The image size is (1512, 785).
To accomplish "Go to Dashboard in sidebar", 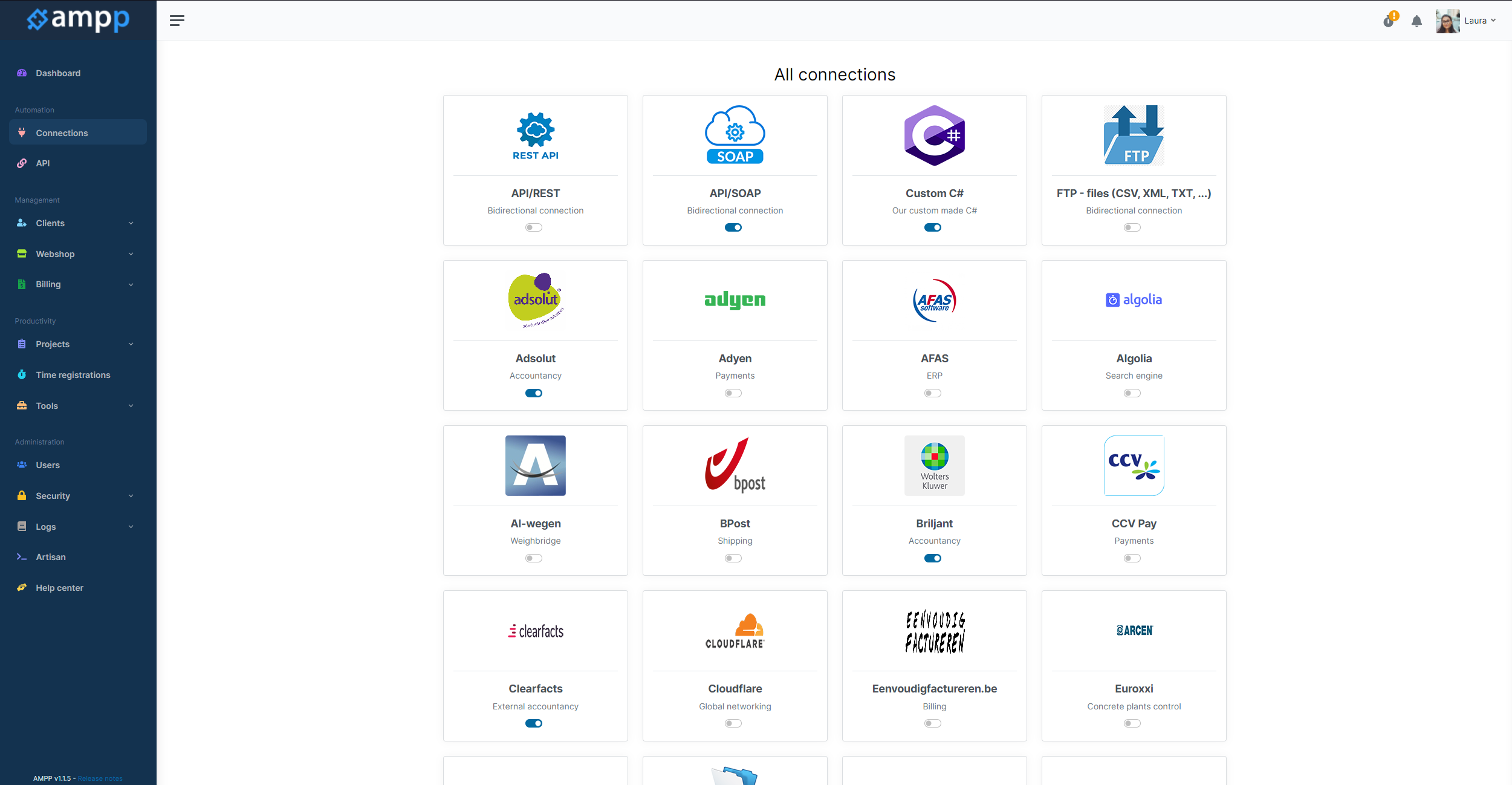I will (x=78, y=73).
